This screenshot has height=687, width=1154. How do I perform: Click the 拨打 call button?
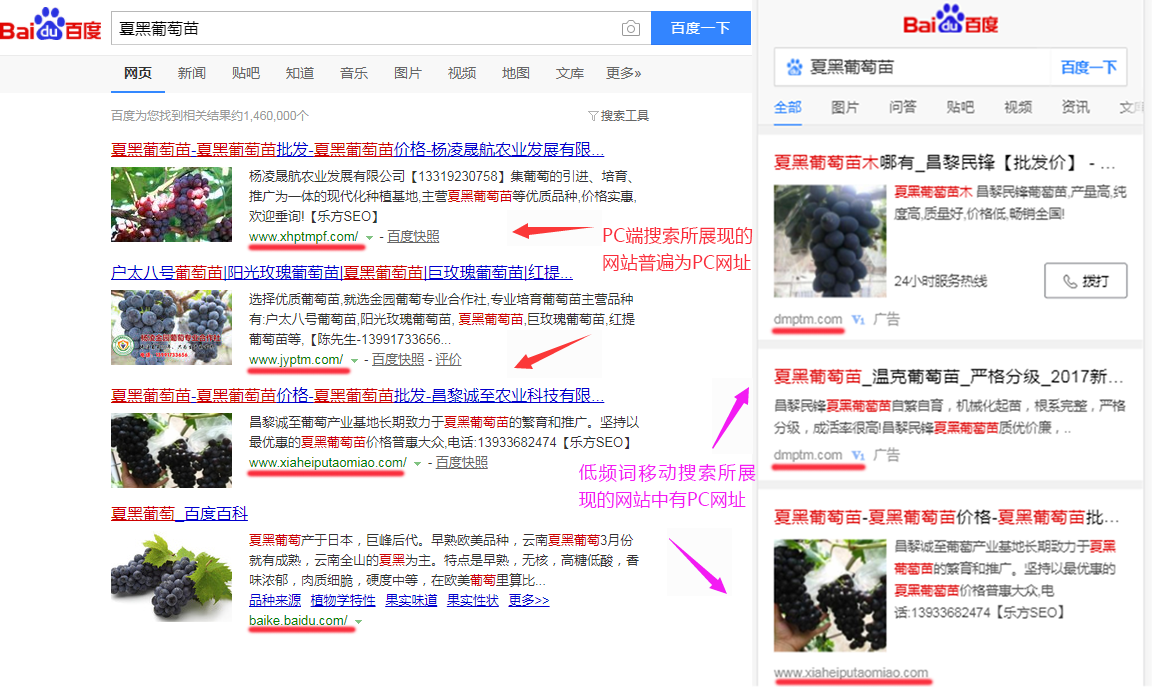coord(1086,281)
